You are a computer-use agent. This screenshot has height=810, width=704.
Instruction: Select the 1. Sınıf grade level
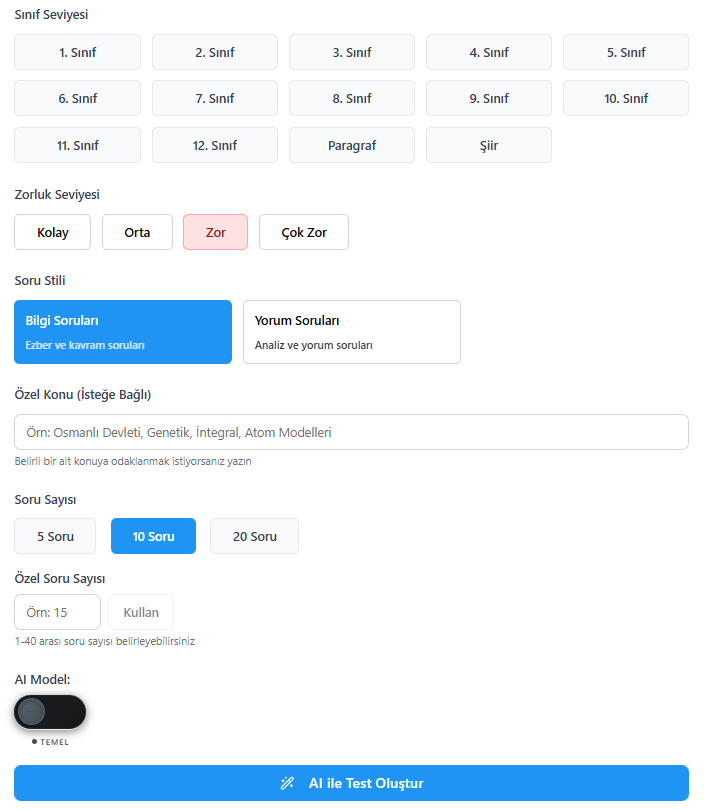point(77,52)
